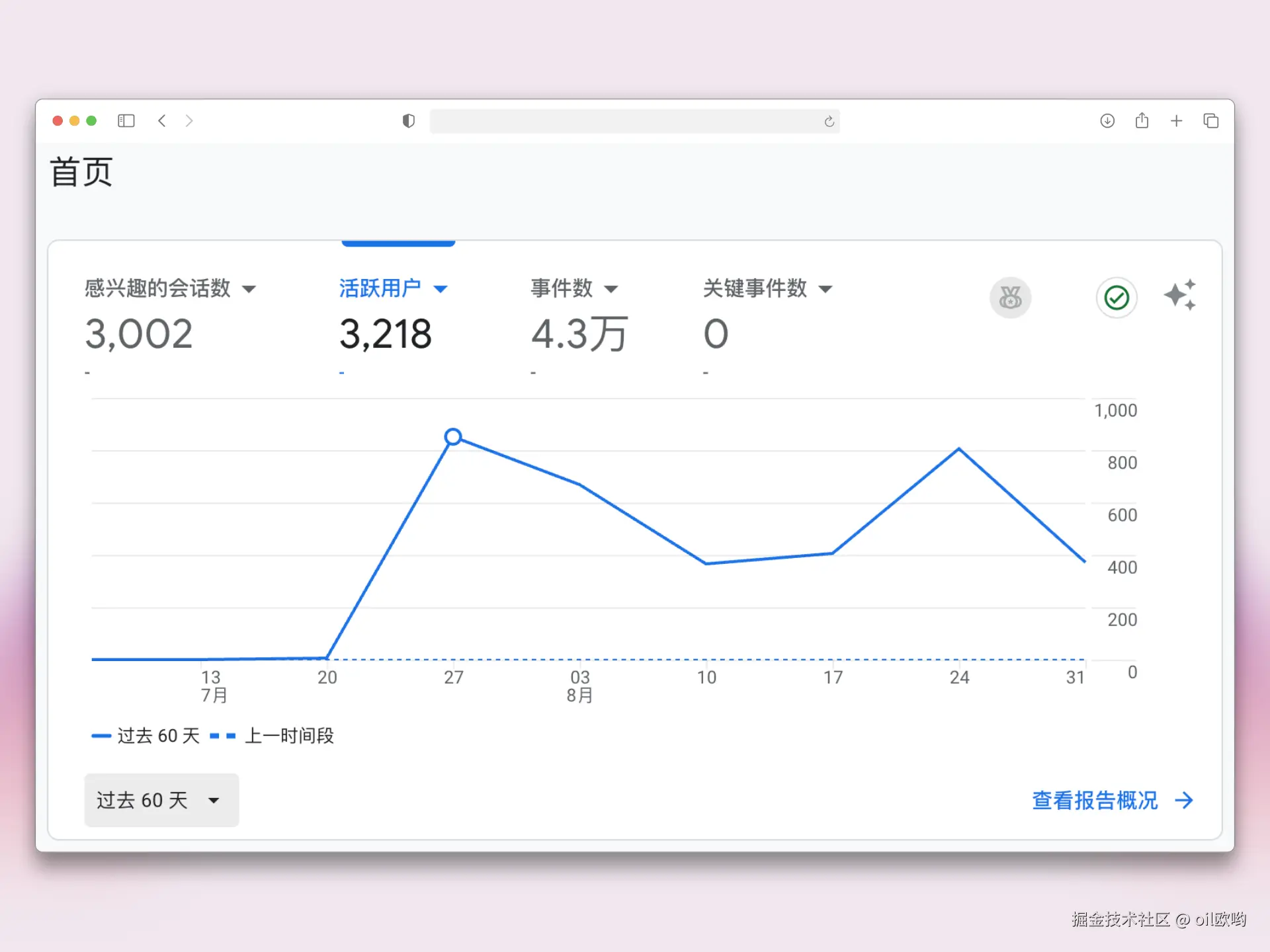1270x952 pixels.
Task: Select the 3,002 会话数 metric tab
Action: (139, 333)
